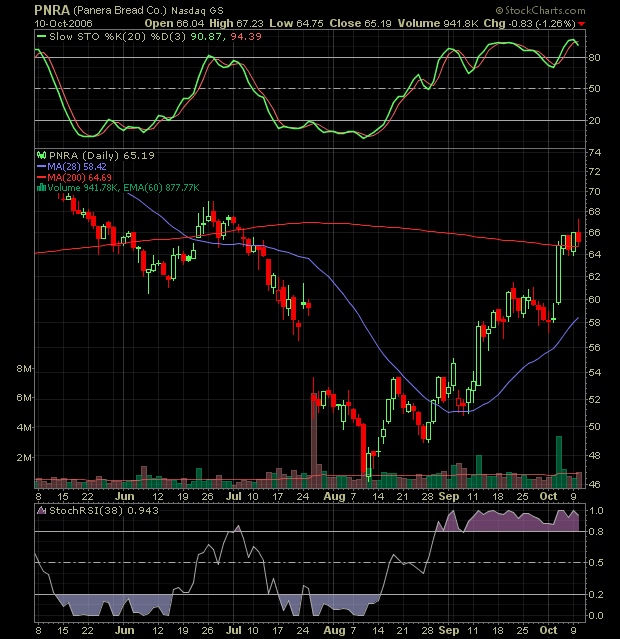This screenshot has width=620, height=639.
Task: Click the tallest volume bar in late July
Action: tap(313, 441)
